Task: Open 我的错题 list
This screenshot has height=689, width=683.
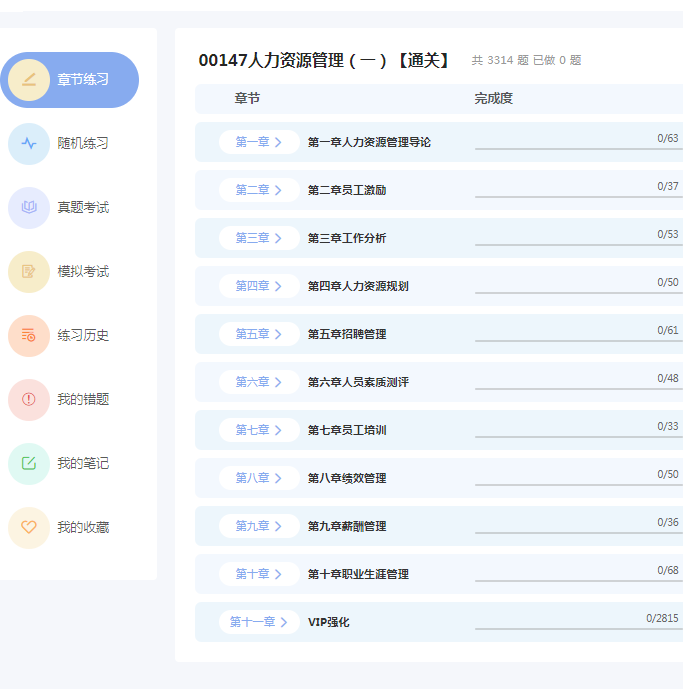Action: [x=83, y=399]
